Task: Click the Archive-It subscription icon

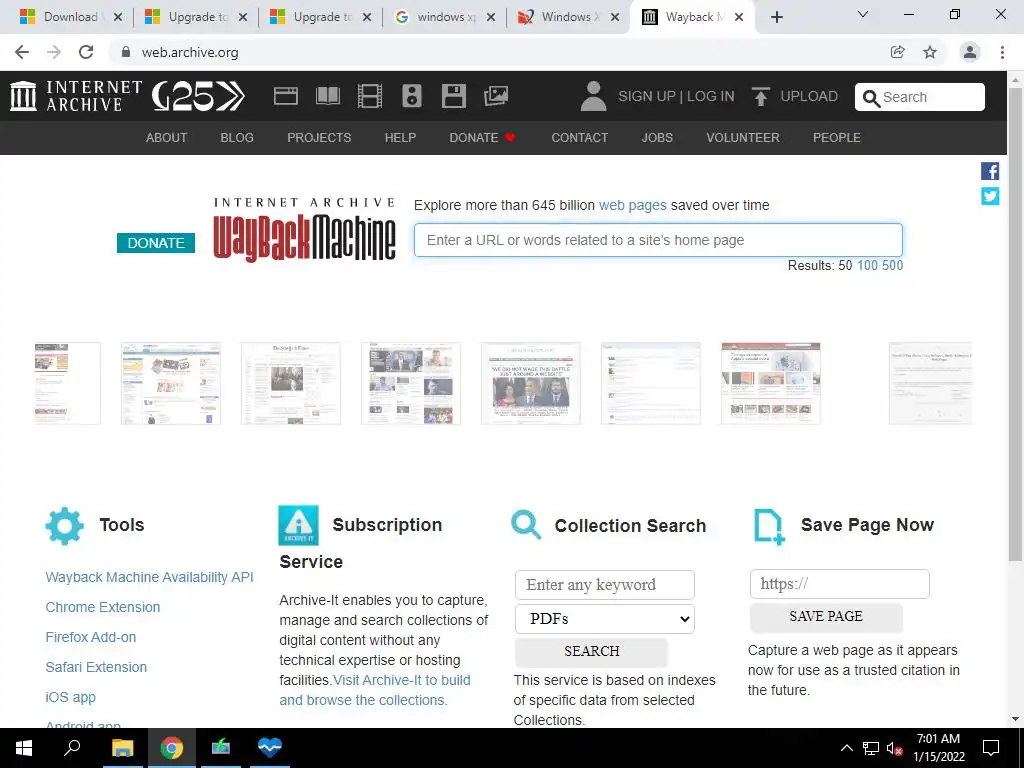Action: coord(298,525)
